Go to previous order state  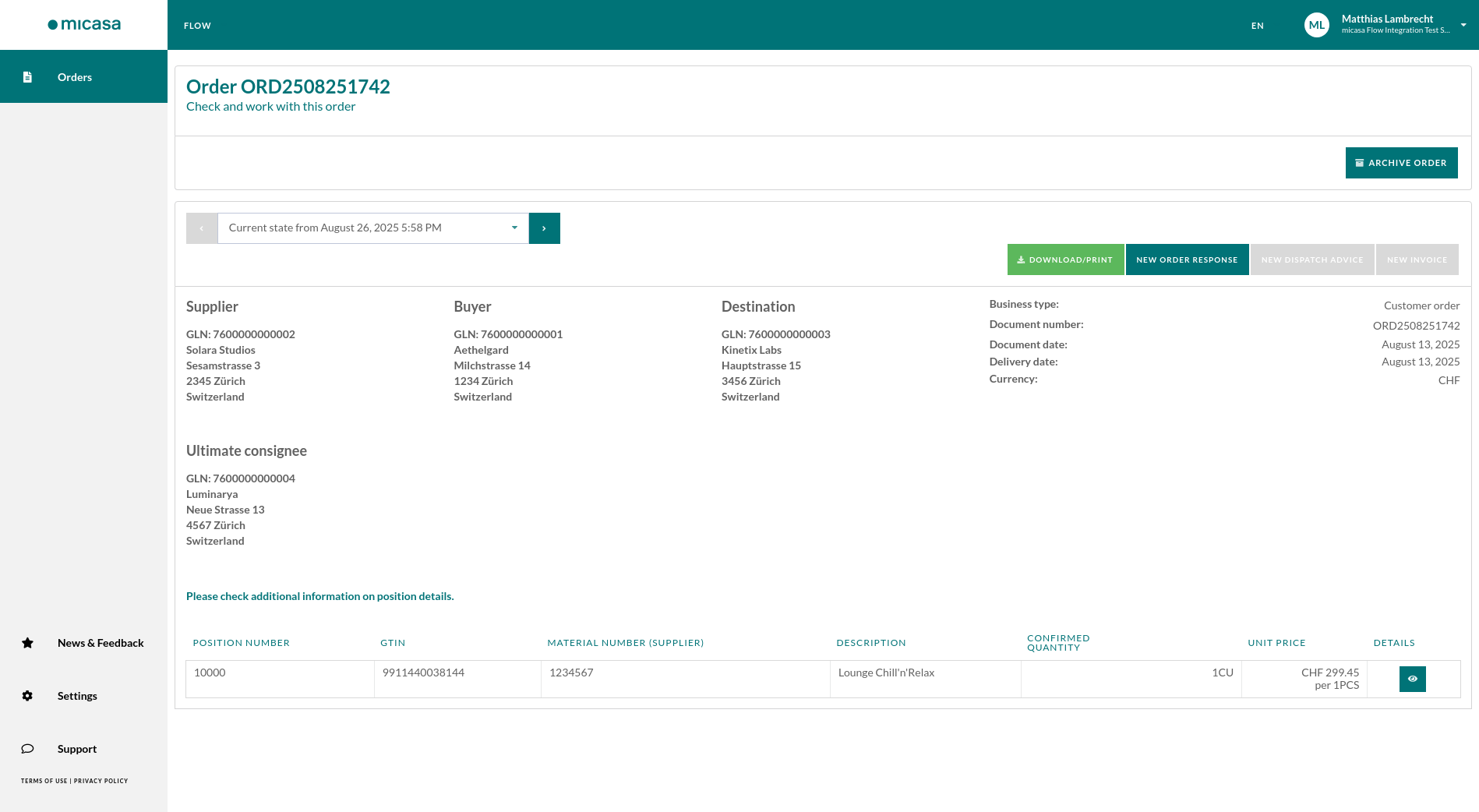[x=202, y=228]
